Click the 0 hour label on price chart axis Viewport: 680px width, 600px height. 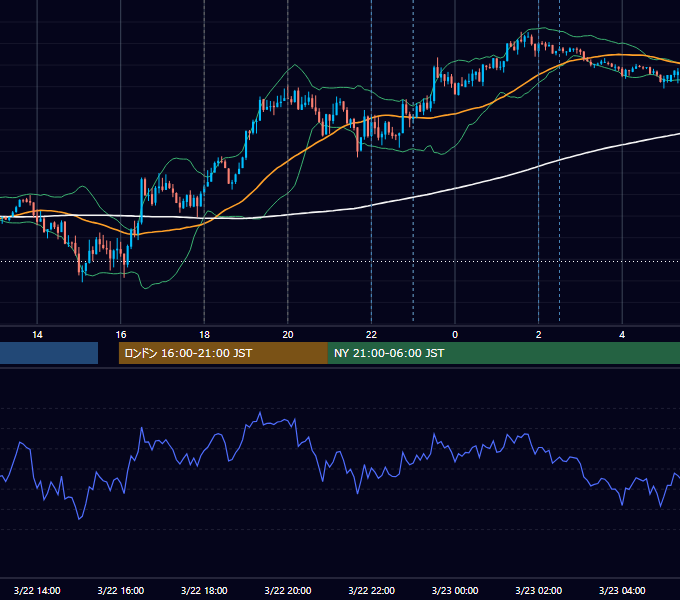[x=455, y=335]
